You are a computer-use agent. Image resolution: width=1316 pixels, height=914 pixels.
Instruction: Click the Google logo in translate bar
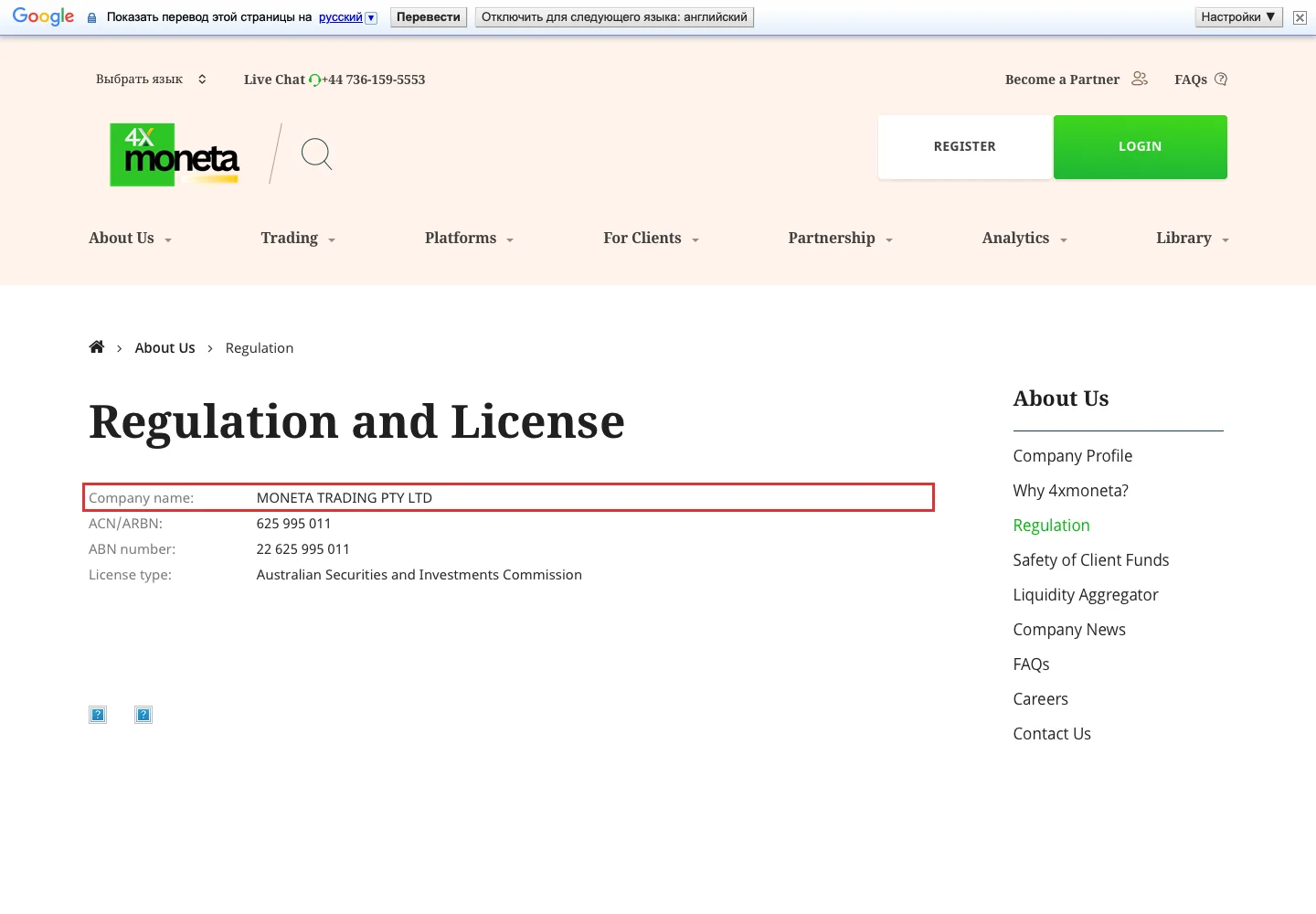[x=43, y=16]
